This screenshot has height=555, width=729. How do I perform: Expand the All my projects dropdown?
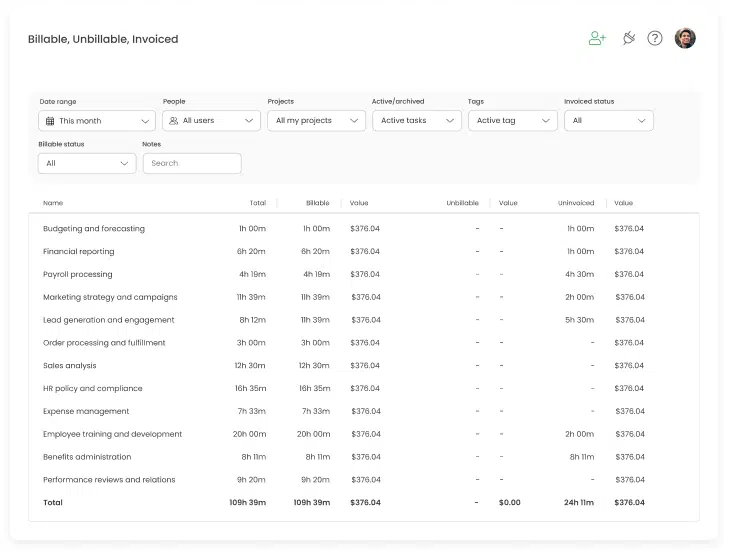[316, 121]
